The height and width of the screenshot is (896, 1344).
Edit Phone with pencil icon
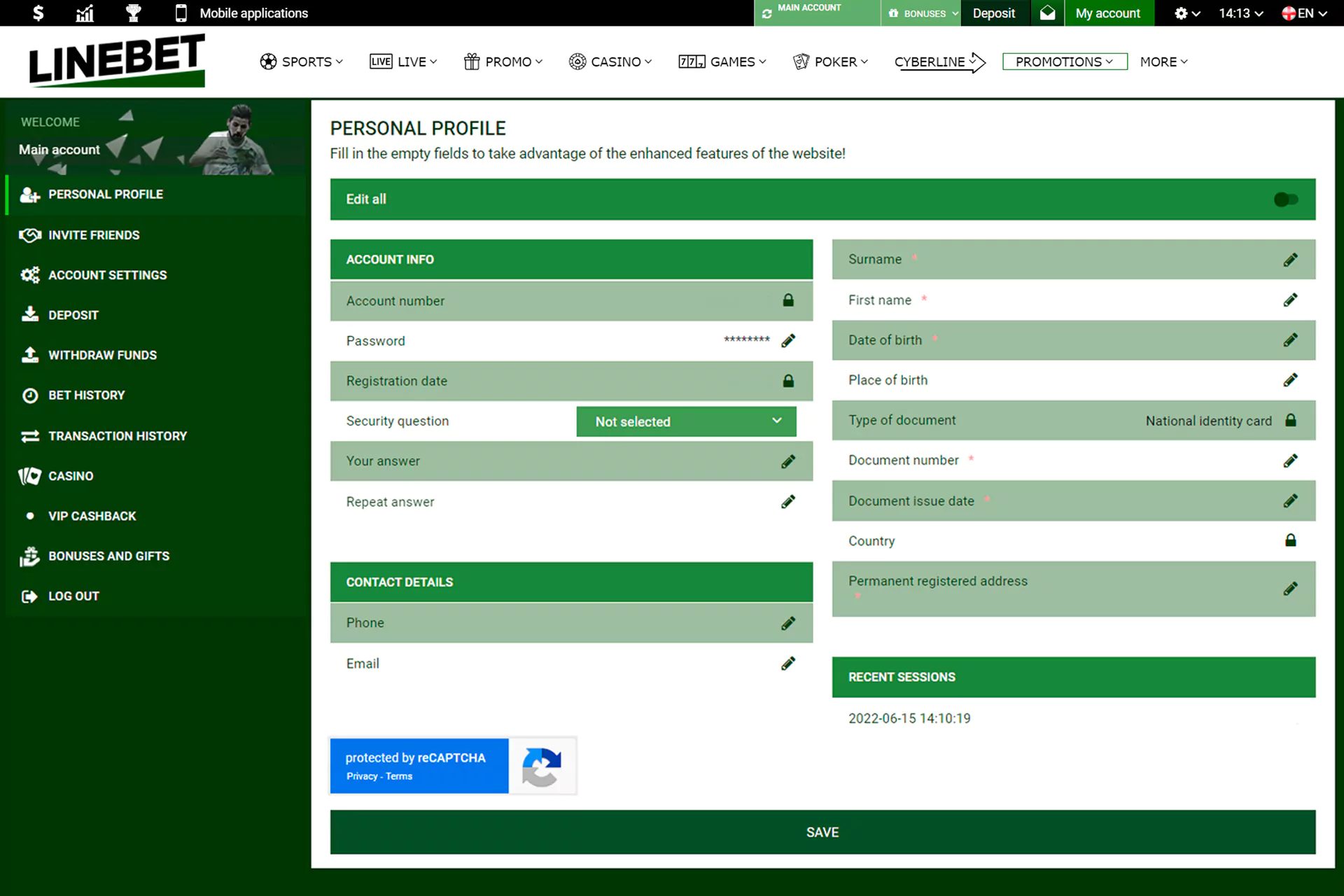coord(788,623)
